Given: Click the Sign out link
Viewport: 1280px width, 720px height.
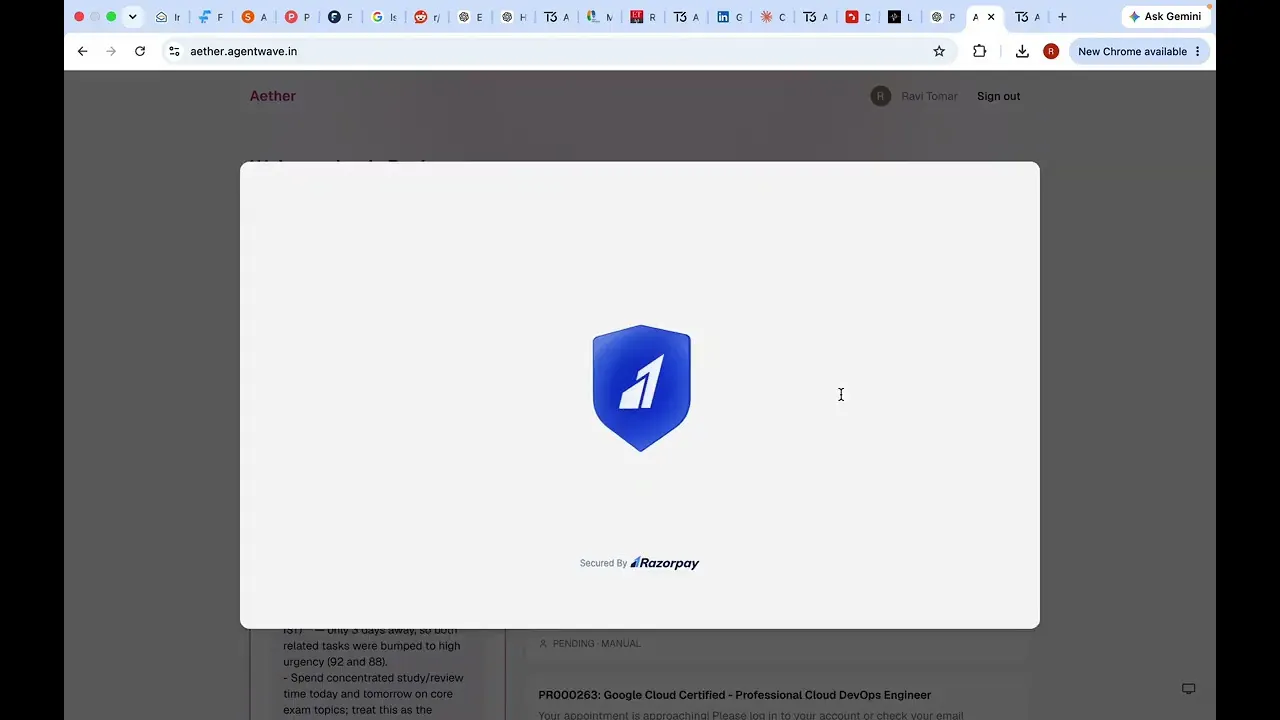Looking at the screenshot, I should pos(998,96).
